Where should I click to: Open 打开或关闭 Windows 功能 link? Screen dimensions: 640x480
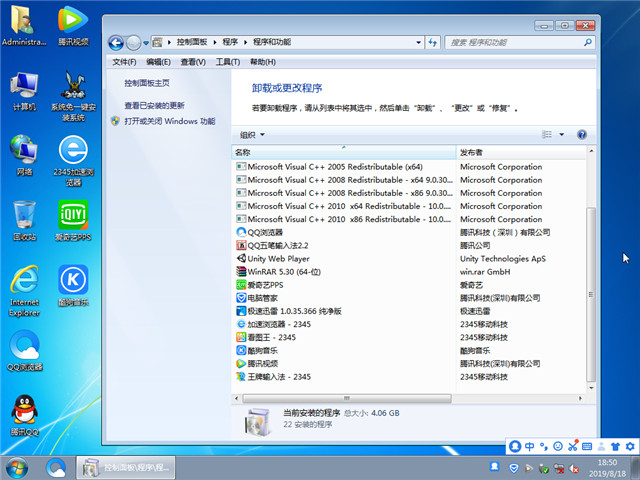pos(169,121)
